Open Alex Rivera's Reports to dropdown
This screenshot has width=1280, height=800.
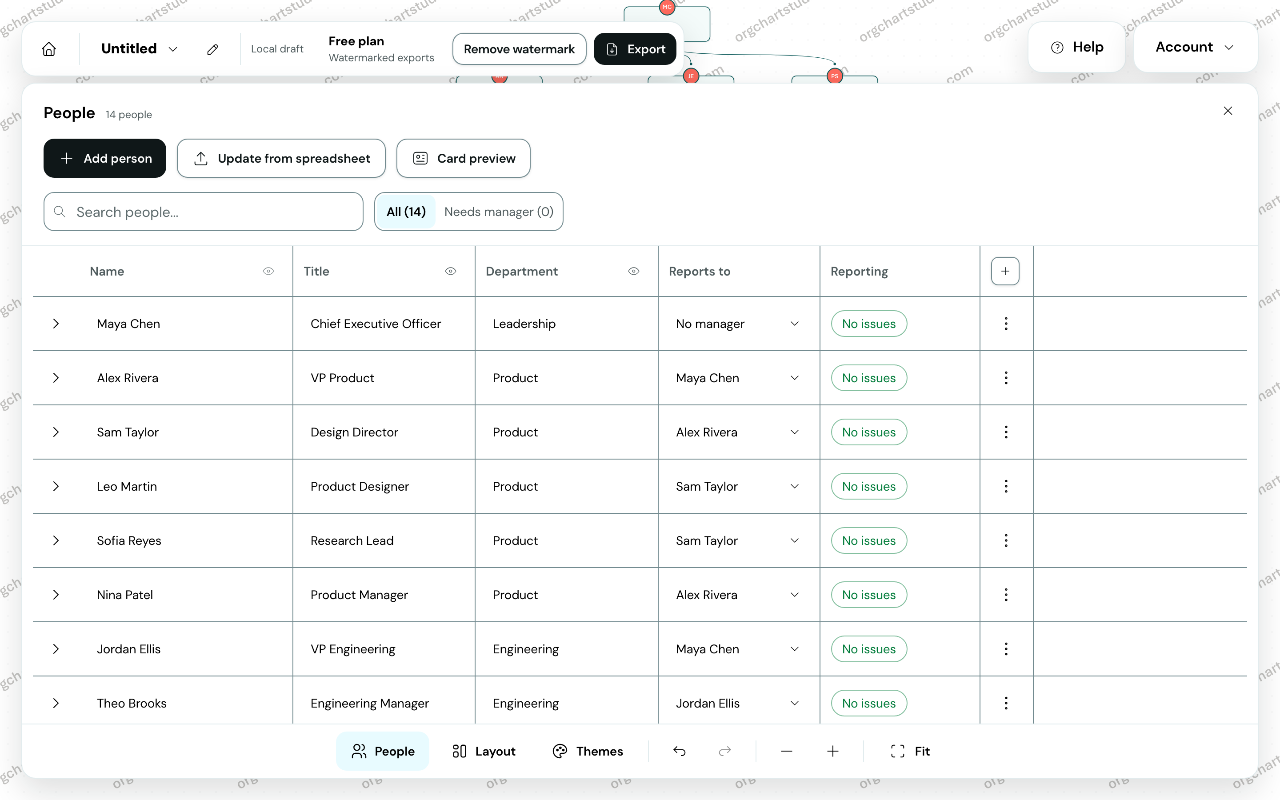click(738, 378)
